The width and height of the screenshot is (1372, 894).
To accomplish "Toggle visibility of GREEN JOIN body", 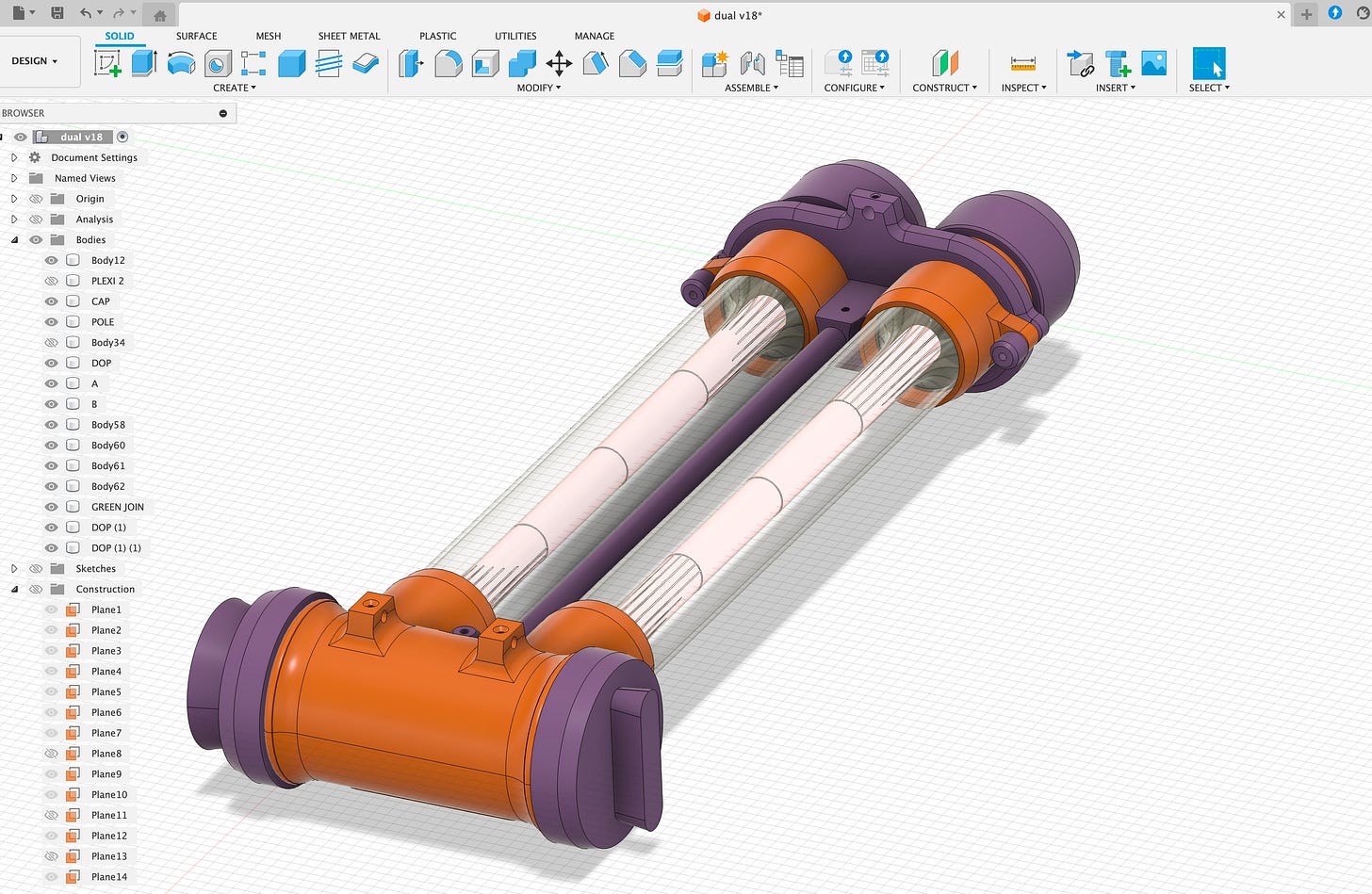I will coord(52,507).
